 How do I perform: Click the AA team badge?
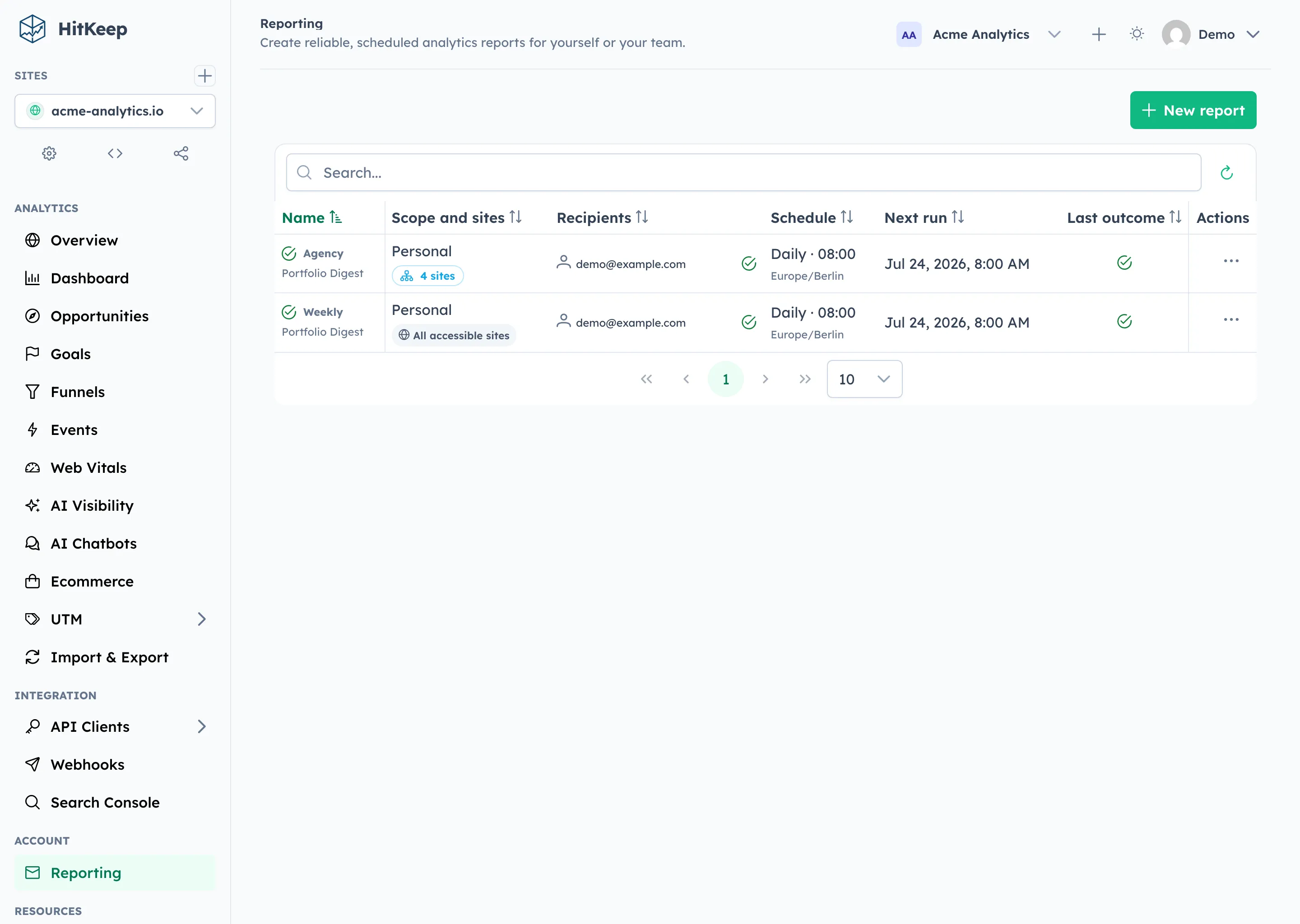pos(908,35)
